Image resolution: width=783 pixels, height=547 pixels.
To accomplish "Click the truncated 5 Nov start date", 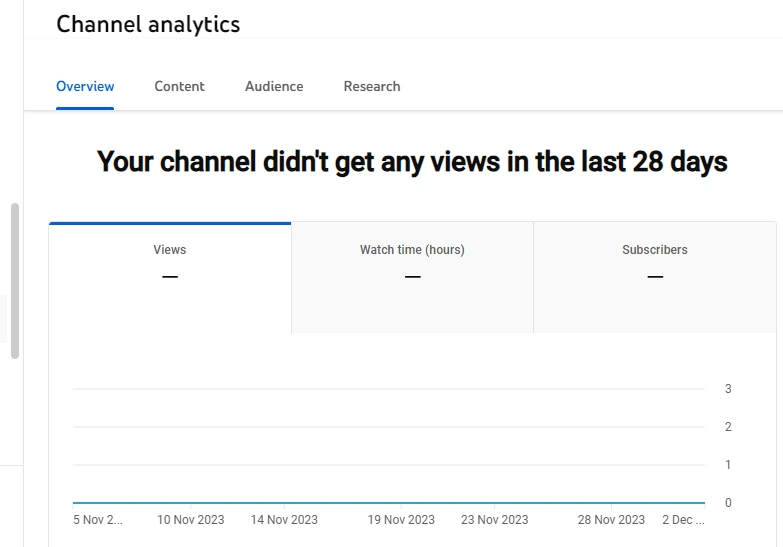I will click(x=98, y=520).
